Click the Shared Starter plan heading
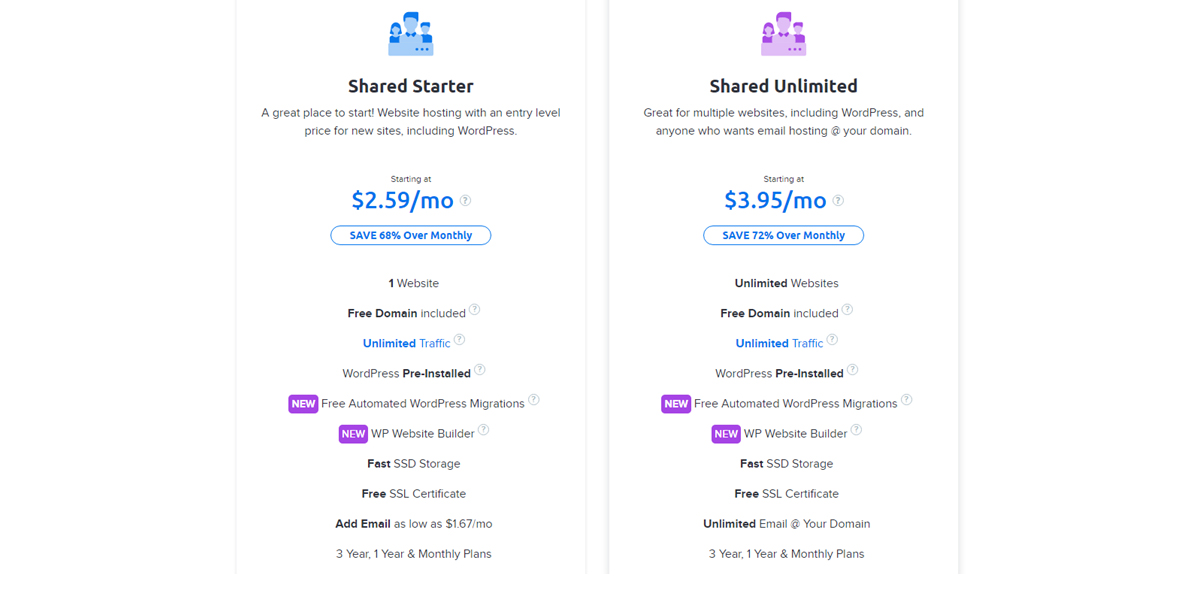1200x600 pixels. pos(410,86)
